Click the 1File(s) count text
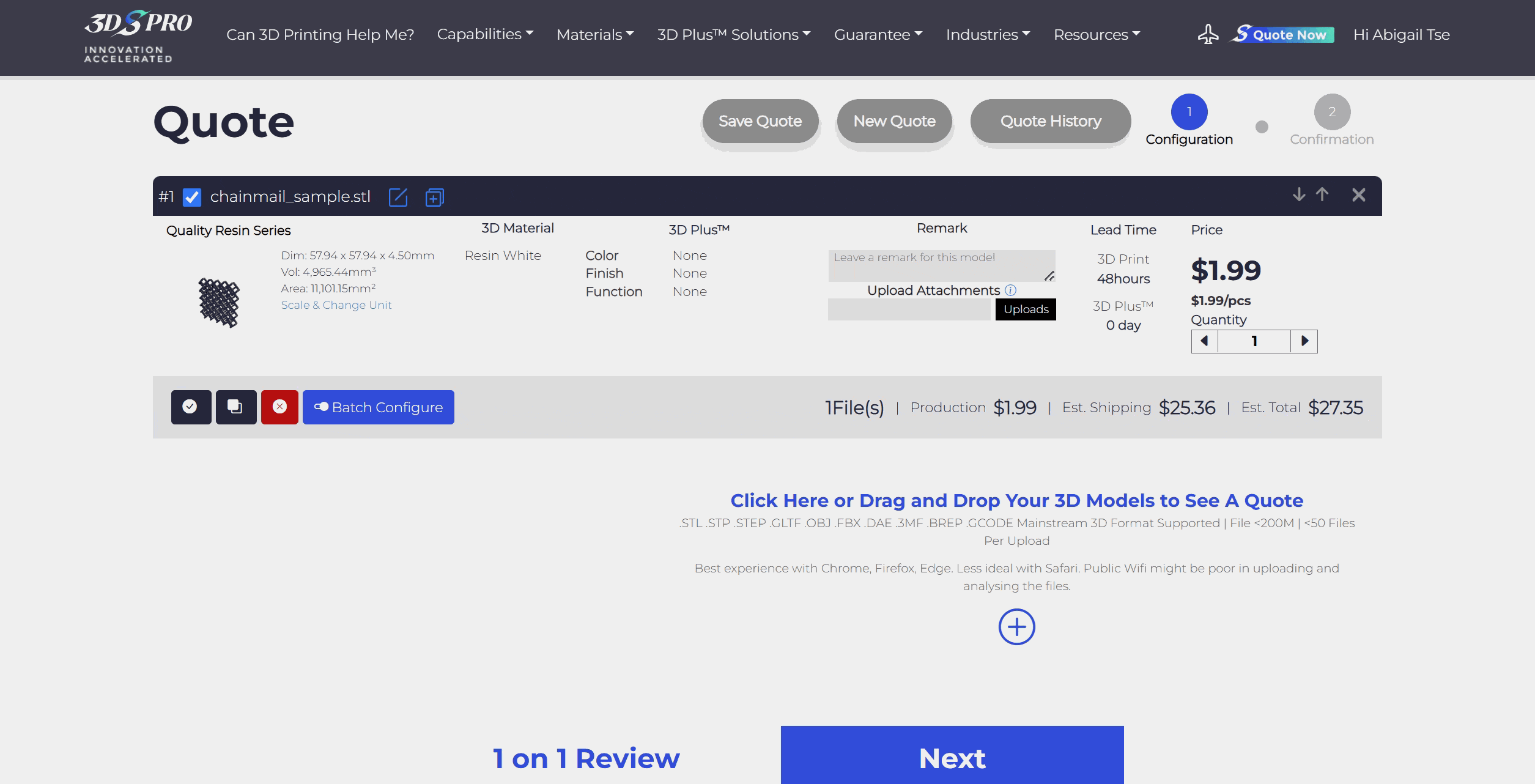Viewport: 1535px width, 784px height. (854, 407)
